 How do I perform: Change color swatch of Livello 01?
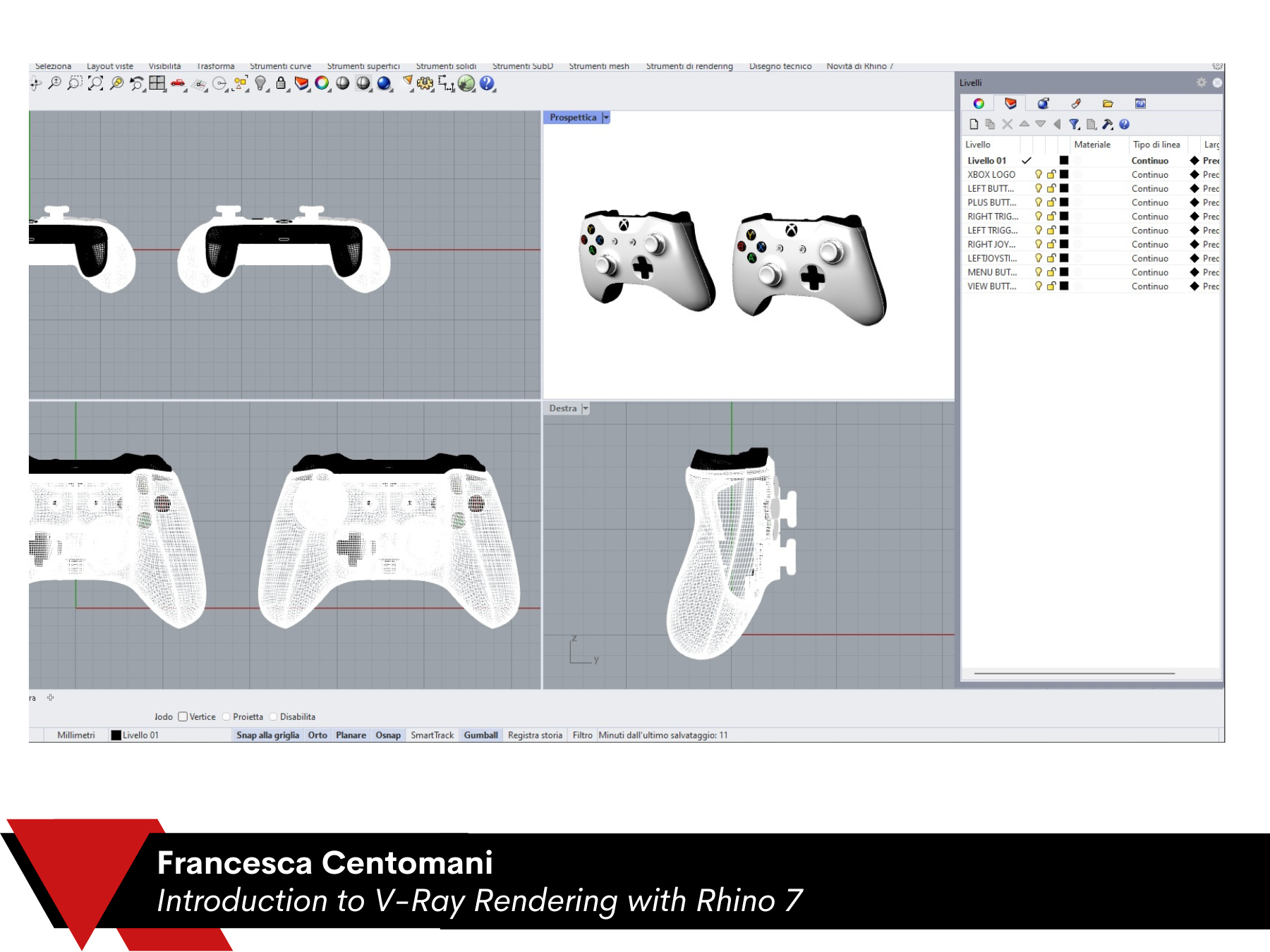coord(1064,160)
